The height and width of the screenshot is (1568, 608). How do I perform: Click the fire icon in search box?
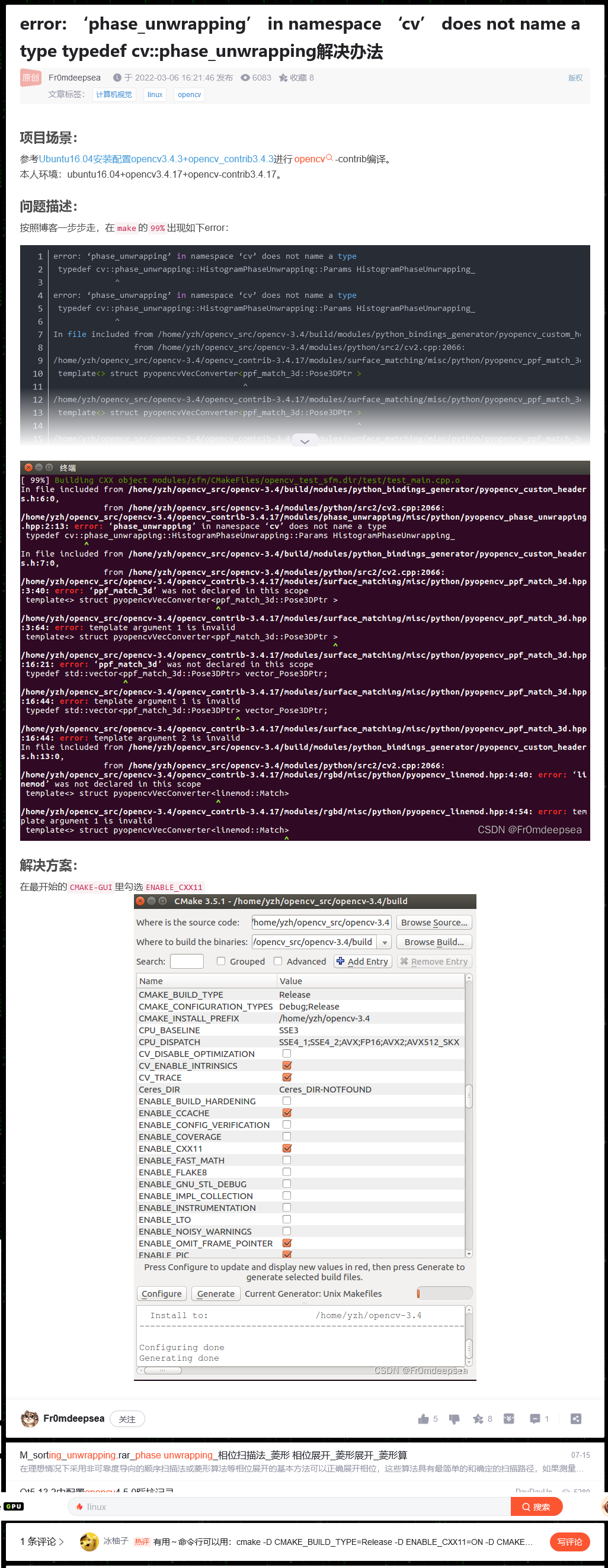click(x=79, y=1507)
